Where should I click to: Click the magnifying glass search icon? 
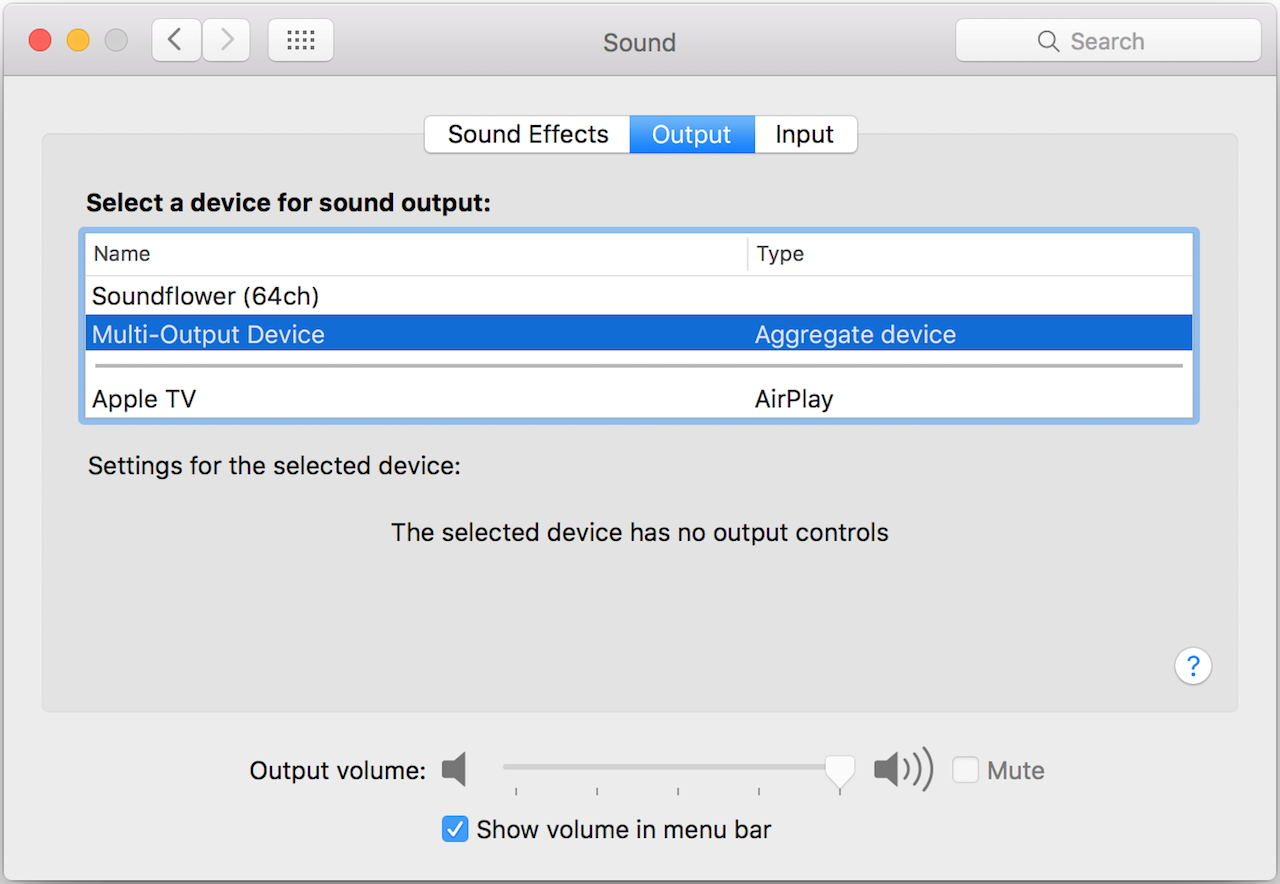pyautogui.click(x=1048, y=41)
